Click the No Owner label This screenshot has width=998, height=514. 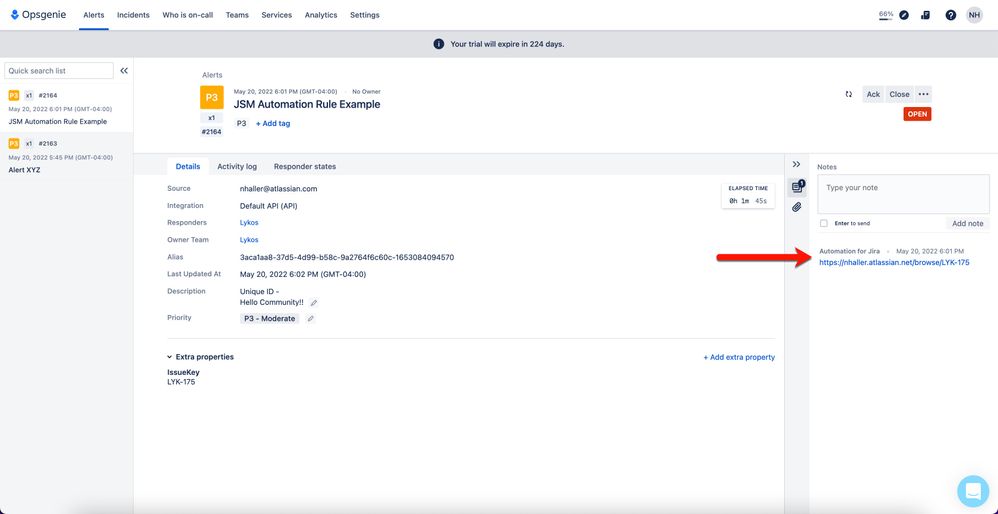click(366, 92)
